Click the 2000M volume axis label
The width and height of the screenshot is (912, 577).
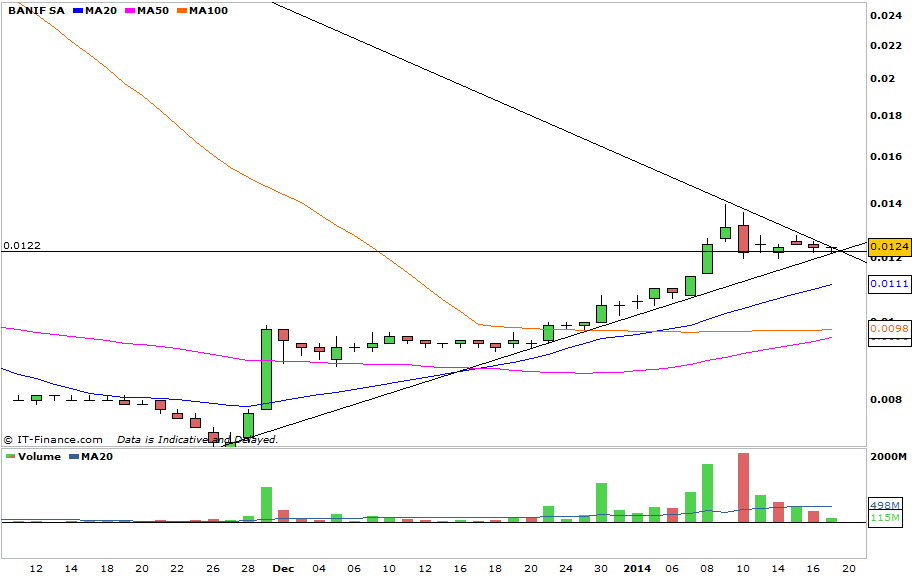pyautogui.click(x=888, y=457)
